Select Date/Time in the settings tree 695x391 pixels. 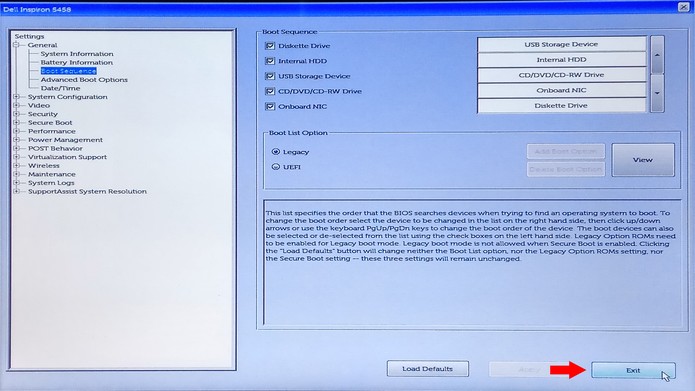coord(60,88)
